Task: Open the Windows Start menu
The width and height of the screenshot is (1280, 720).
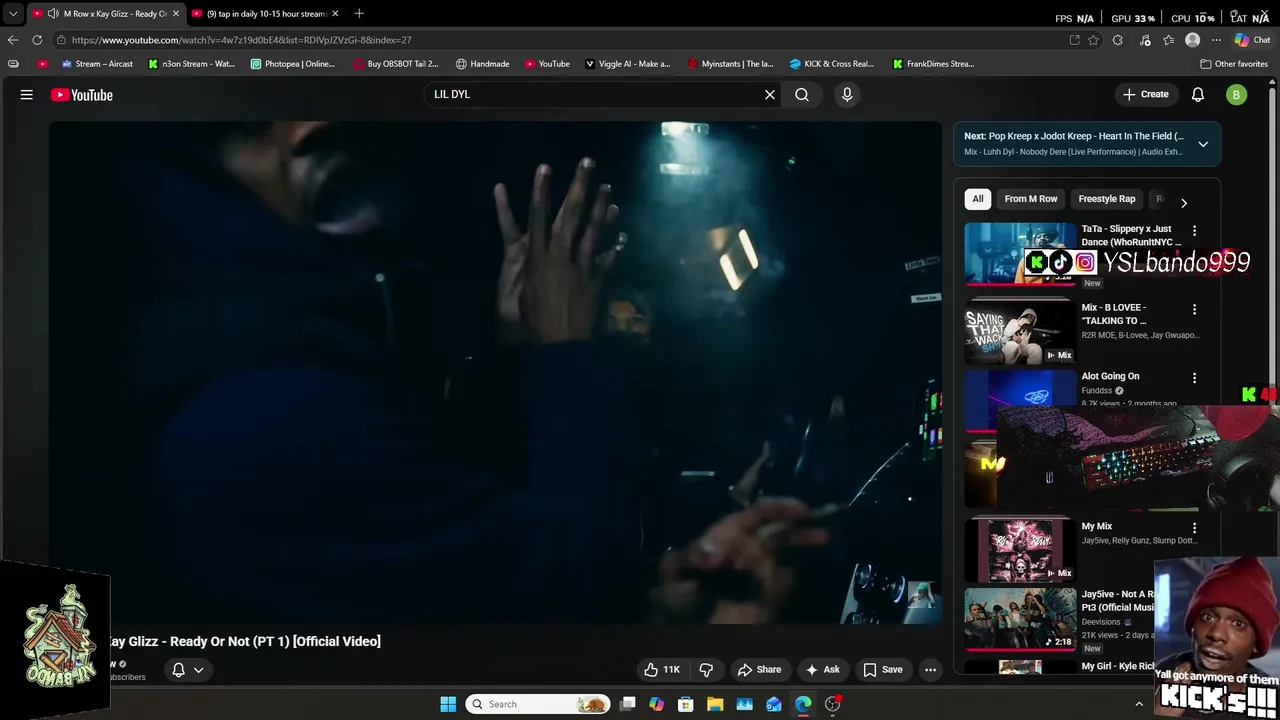Action: (x=448, y=704)
